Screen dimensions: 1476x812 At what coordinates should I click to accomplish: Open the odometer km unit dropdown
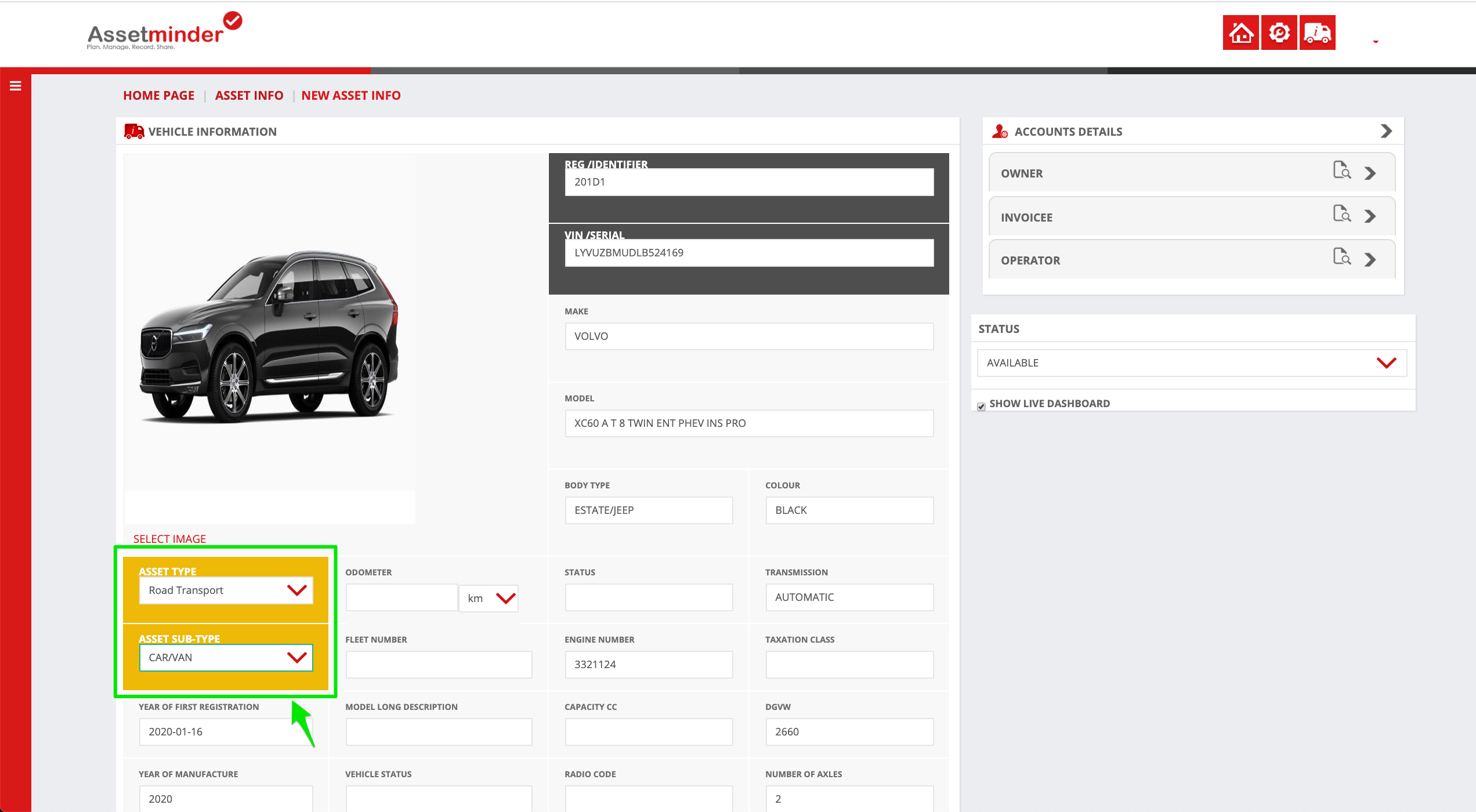489,599
